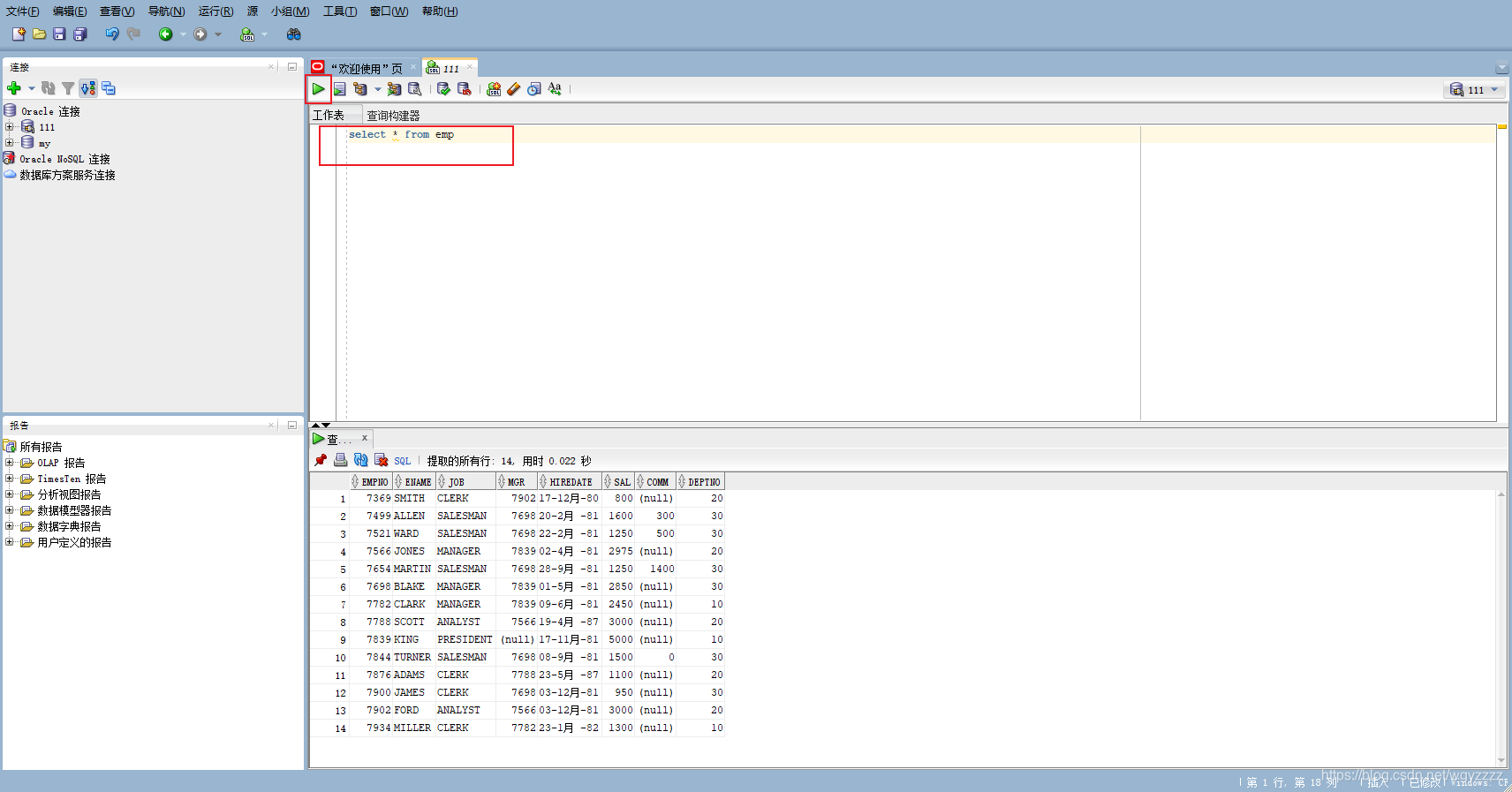1512x792 pixels.
Task: Open the 工具(T) menu
Action: (340, 11)
